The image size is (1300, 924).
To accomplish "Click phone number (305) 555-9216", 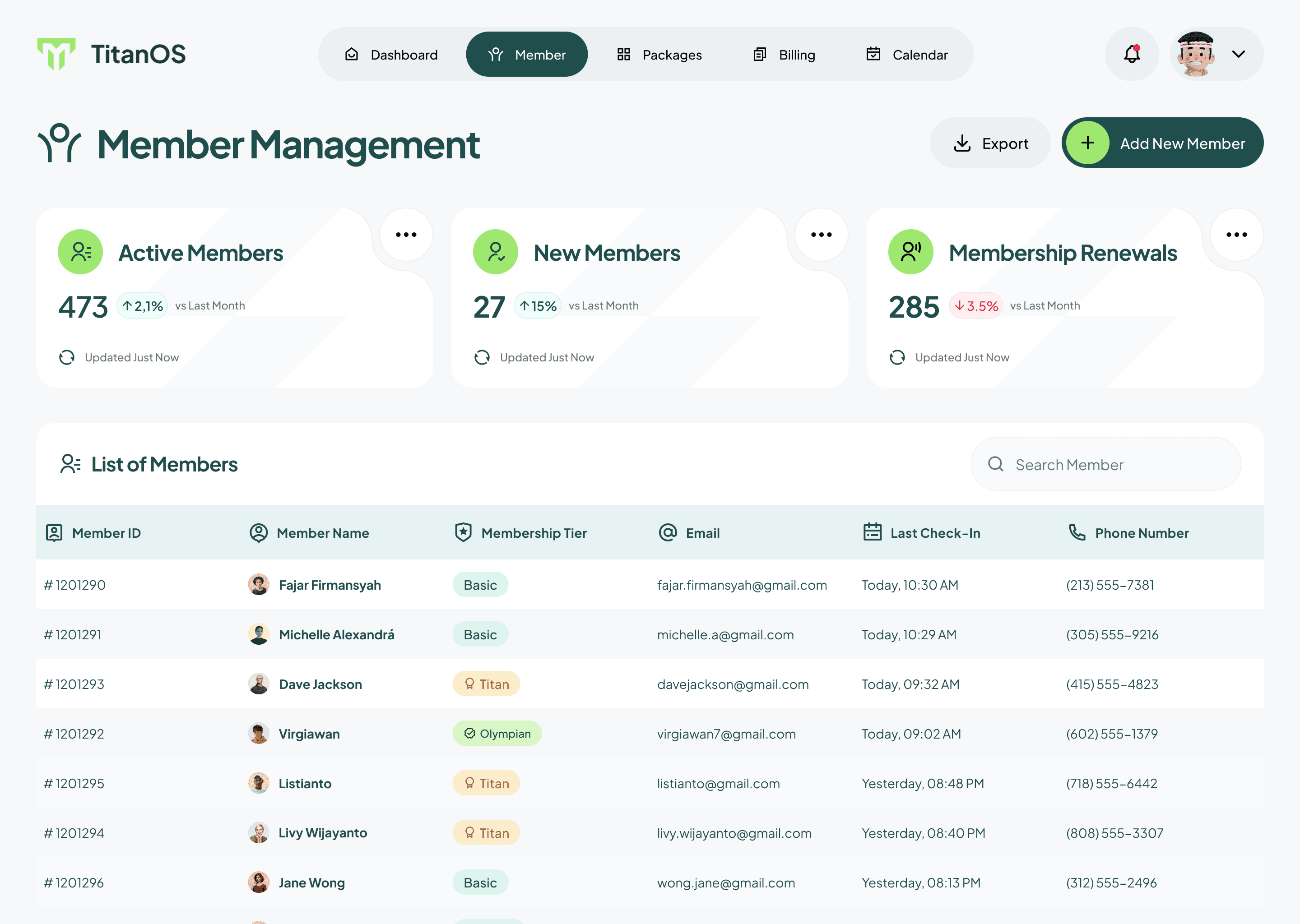I will [1112, 634].
